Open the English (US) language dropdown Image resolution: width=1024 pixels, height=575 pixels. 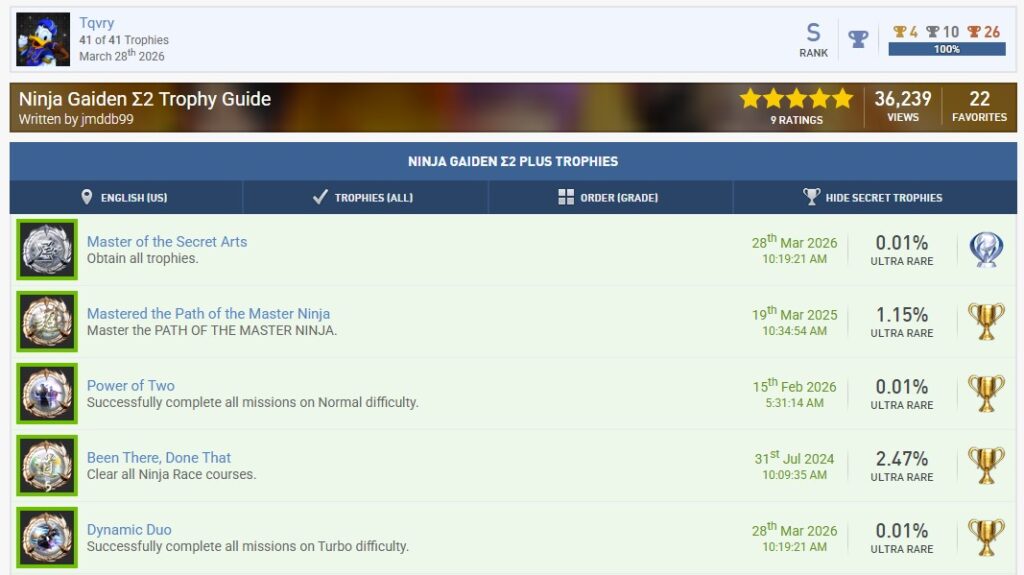click(125, 198)
